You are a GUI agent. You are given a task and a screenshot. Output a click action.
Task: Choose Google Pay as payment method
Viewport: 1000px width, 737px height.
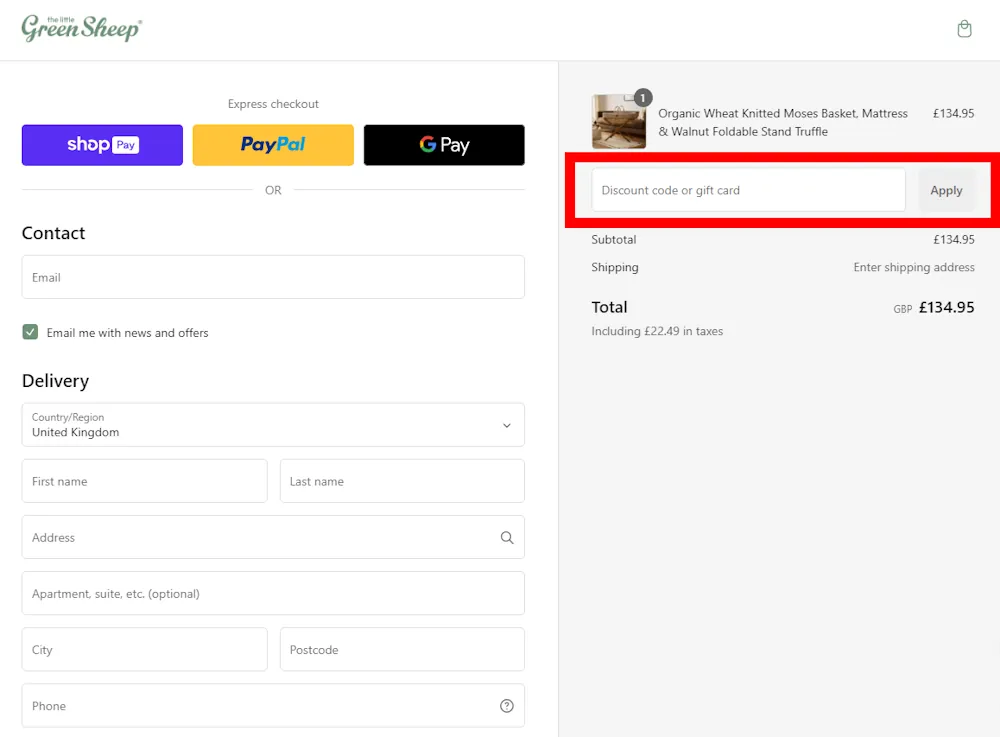pyautogui.click(x=443, y=144)
